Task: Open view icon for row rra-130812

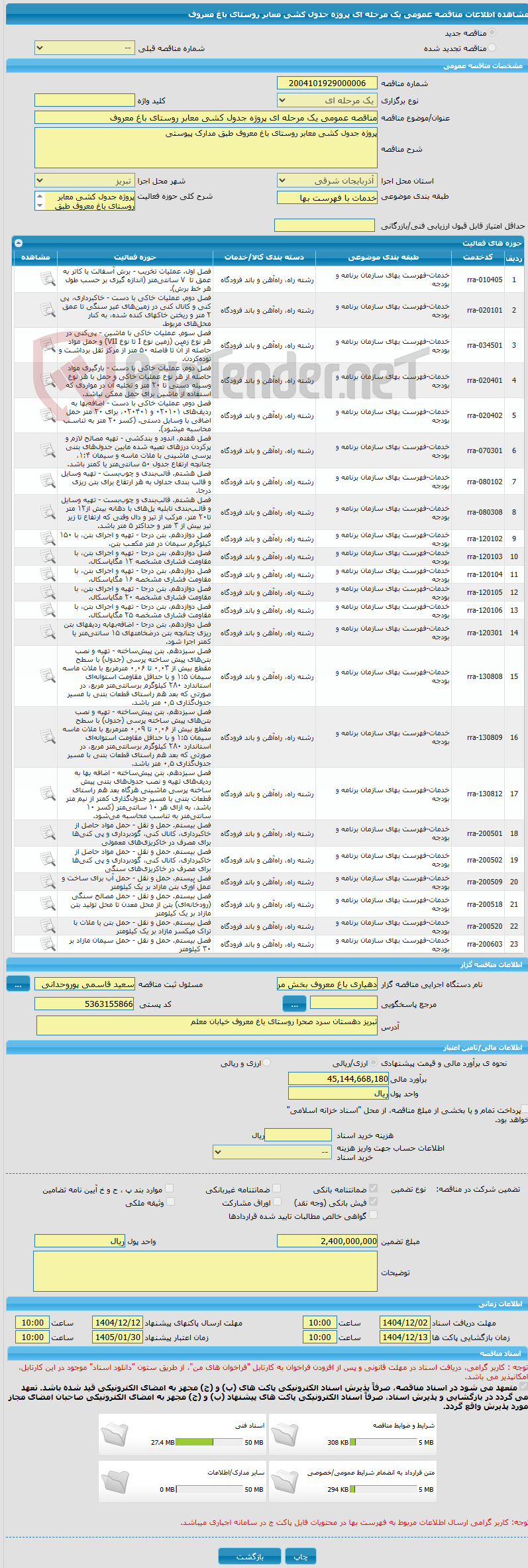Action: point(47,794)
